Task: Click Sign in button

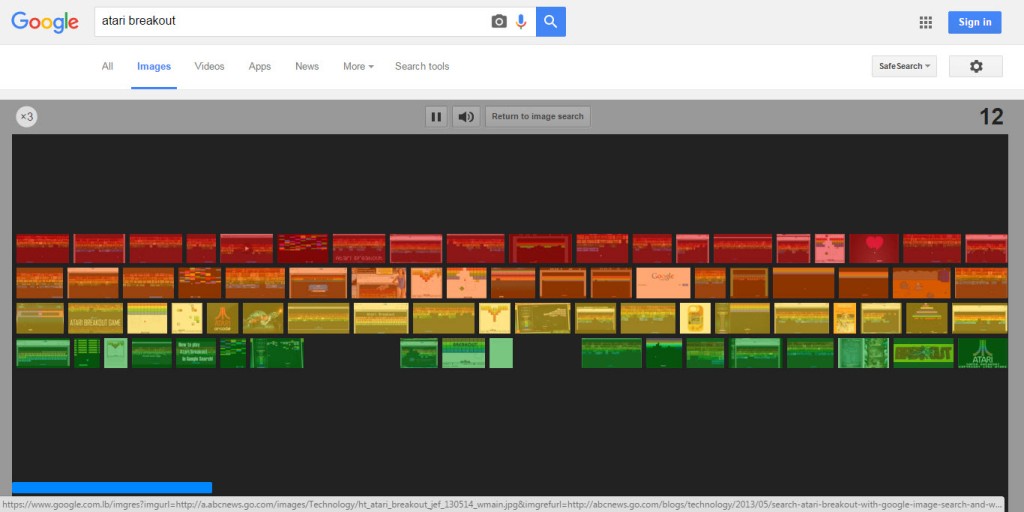Action: point(974,22)
